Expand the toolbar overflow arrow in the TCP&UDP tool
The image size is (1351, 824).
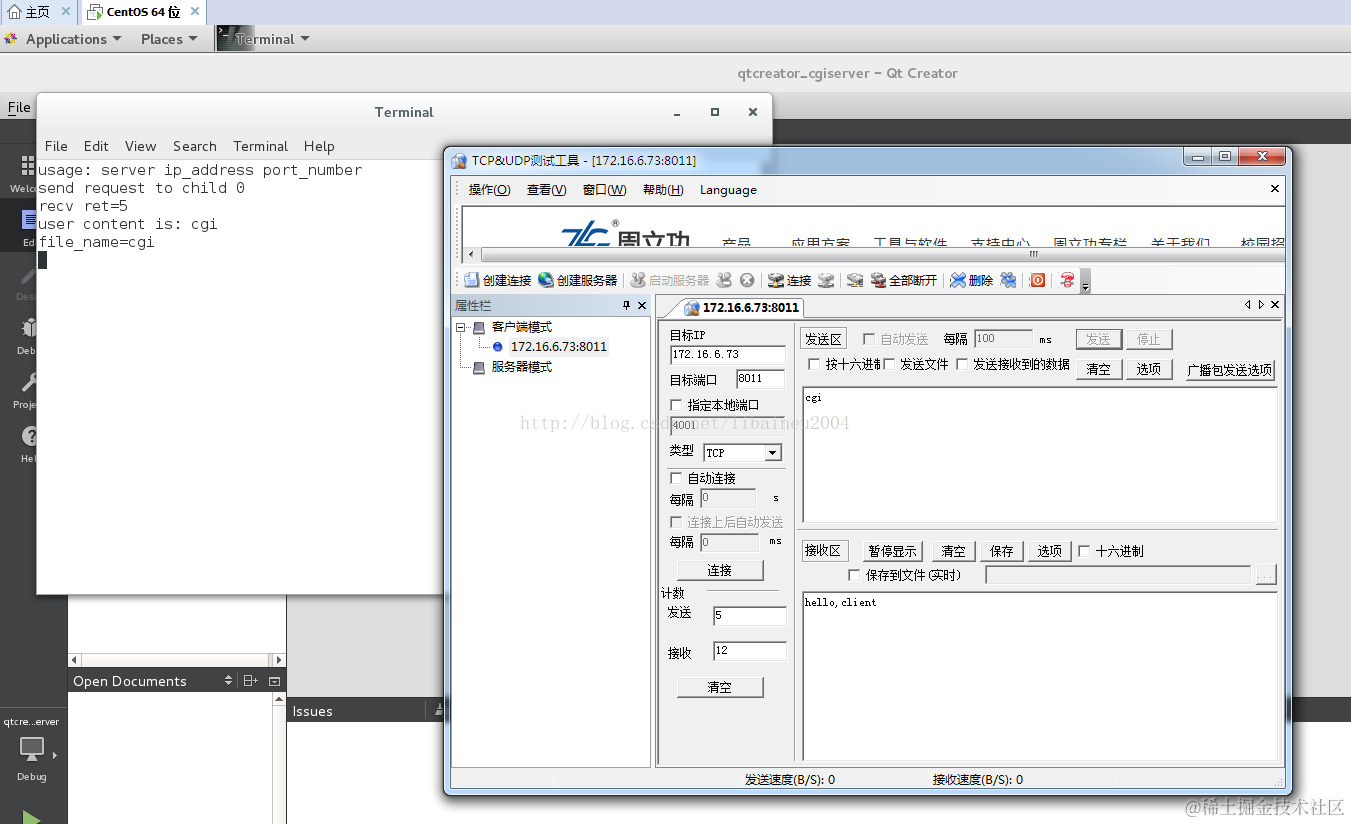click(1085, 281)
